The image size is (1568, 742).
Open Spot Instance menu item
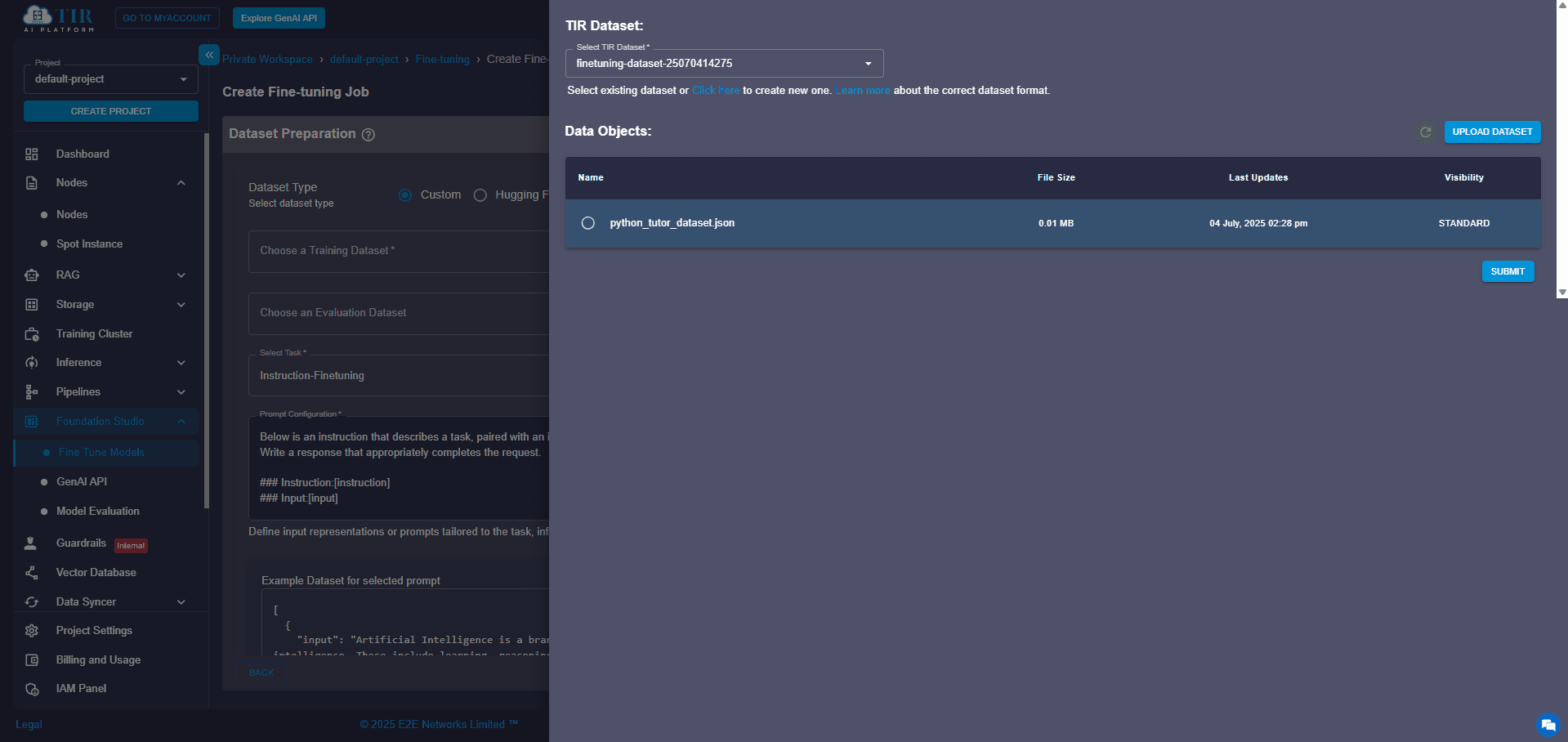(x=90, y=244)
